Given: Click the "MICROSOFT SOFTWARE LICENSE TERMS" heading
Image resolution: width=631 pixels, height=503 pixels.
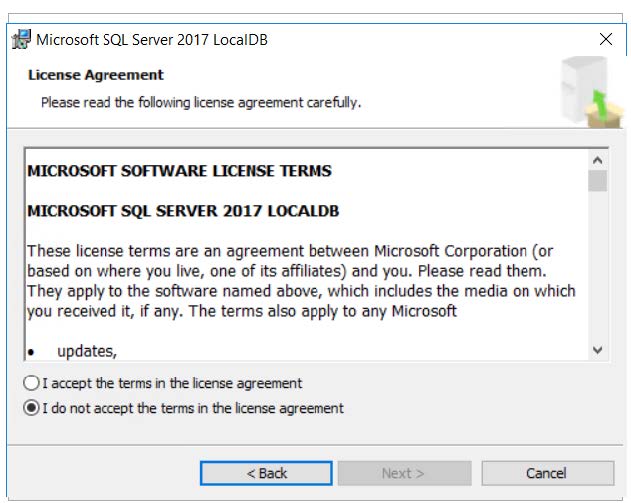Looking at the screenshot, I should tap(179, 171).
